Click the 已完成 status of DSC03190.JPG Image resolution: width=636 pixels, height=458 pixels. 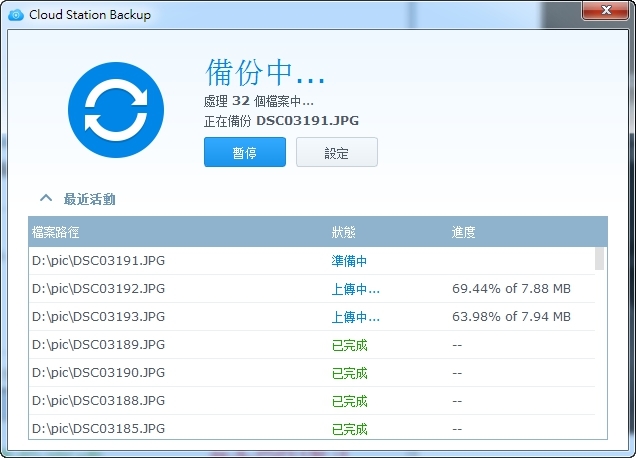[x=349, y=373]
